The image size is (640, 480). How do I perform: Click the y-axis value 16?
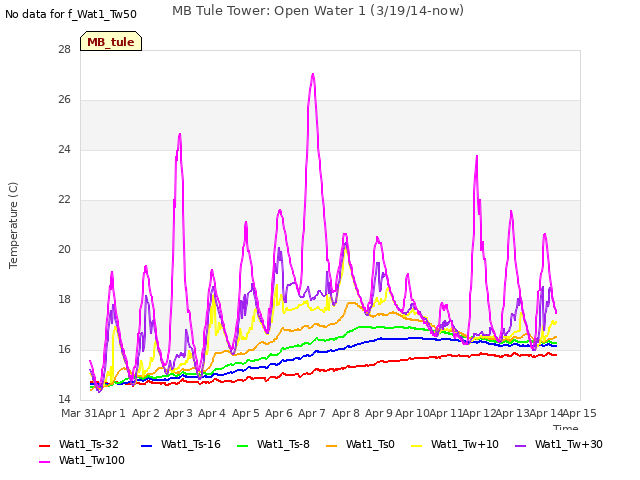(x=64, y=349)
